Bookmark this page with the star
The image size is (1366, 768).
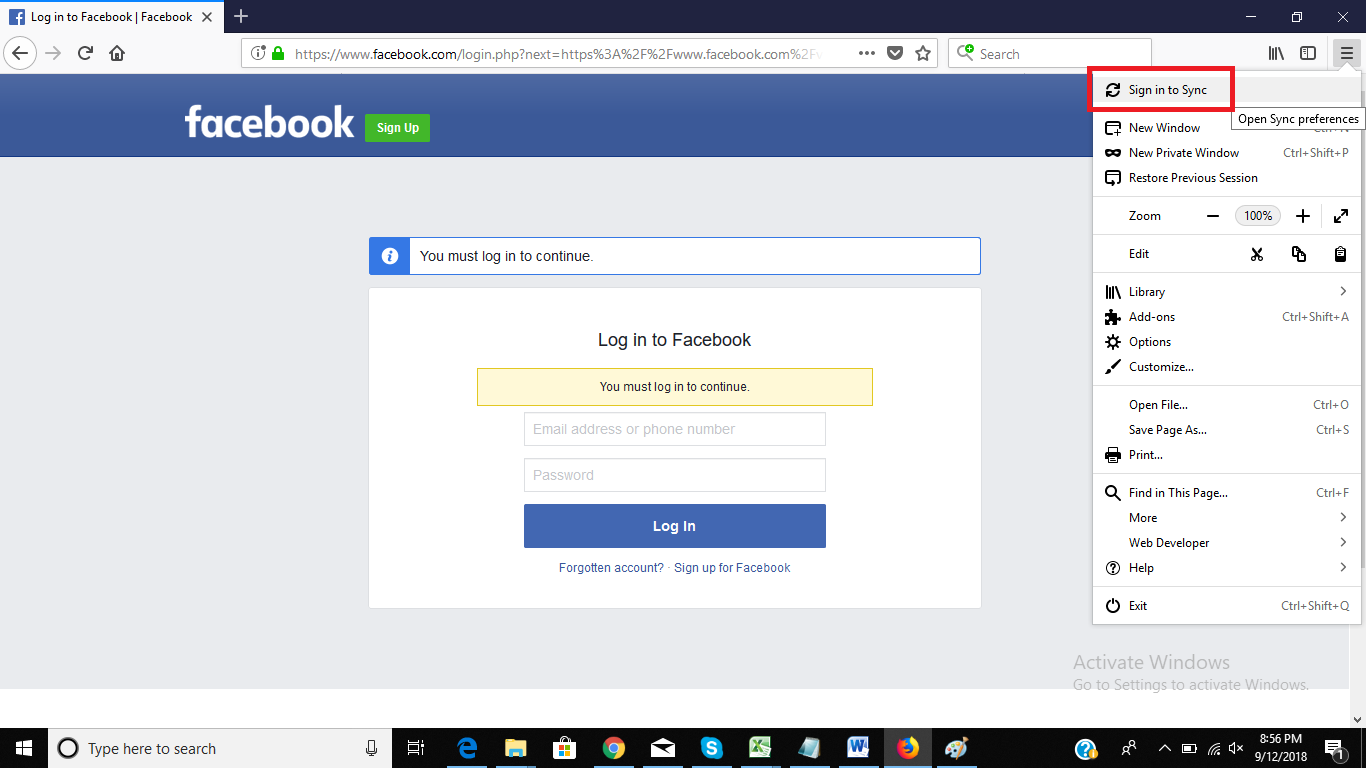(923, 53)
